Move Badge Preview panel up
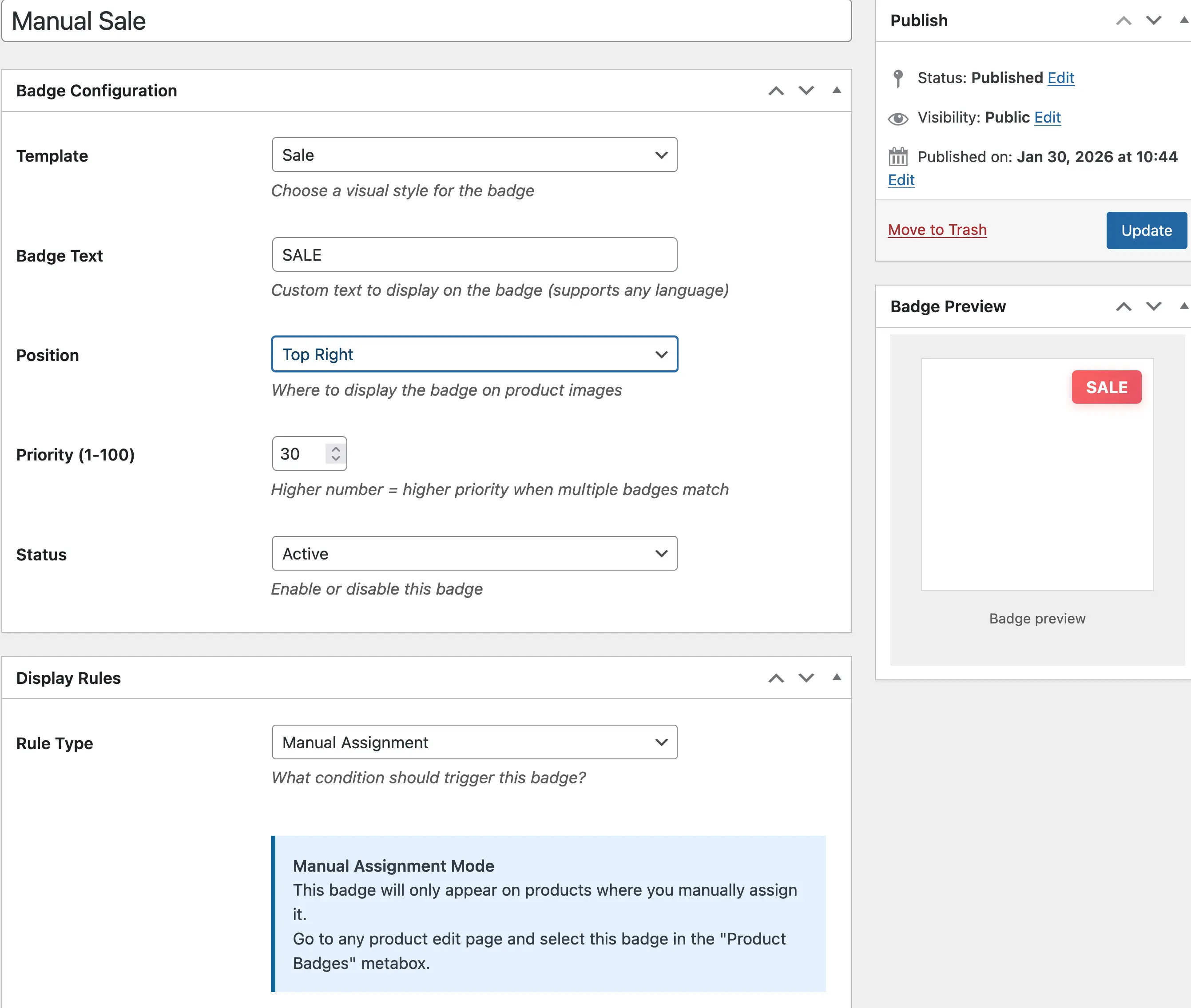The image size is (1191, 1008). pyautogui.click(x=1123, y=307)
